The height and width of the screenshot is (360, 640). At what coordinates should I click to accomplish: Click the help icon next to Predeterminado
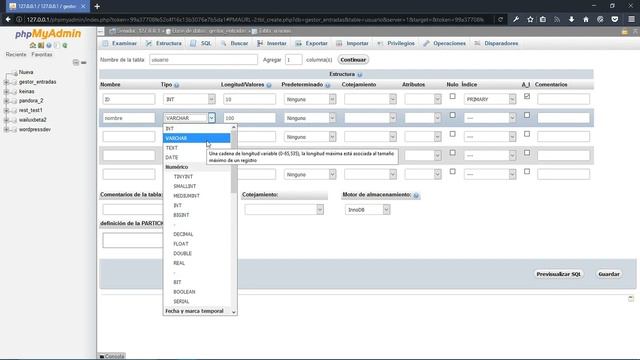click(x=327, y=85)
